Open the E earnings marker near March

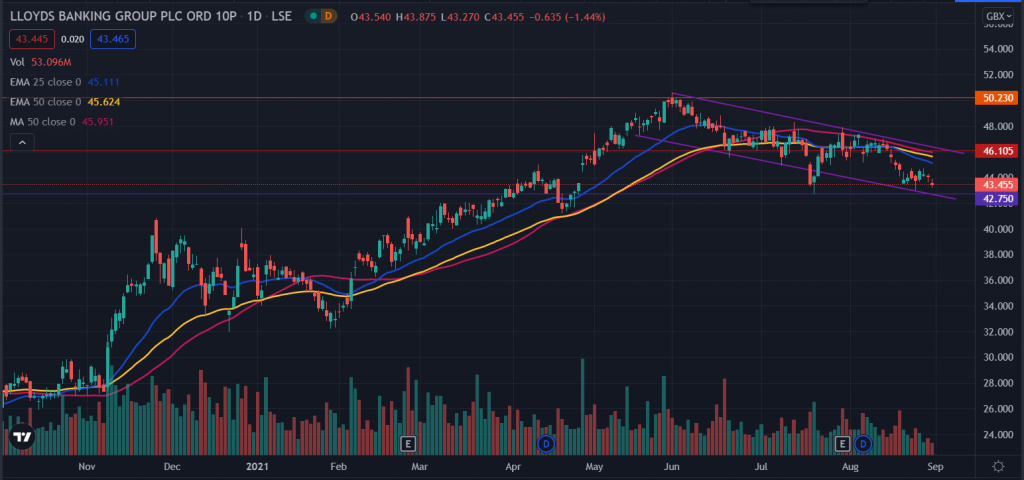tap(408, 444)
